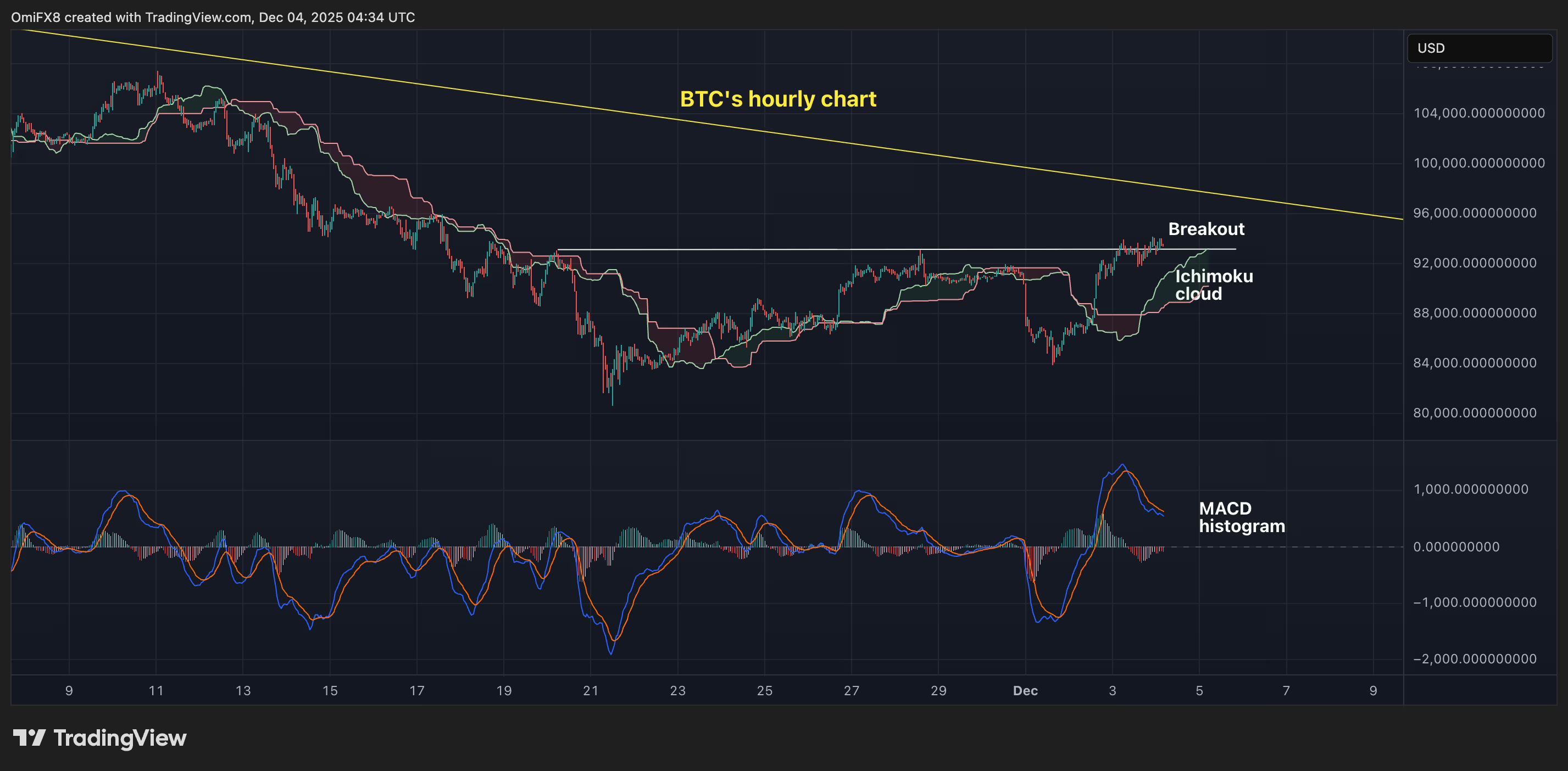1568x771 pixels.
Task: Select the Breakout text annotation
Action: pos(1206,229)
